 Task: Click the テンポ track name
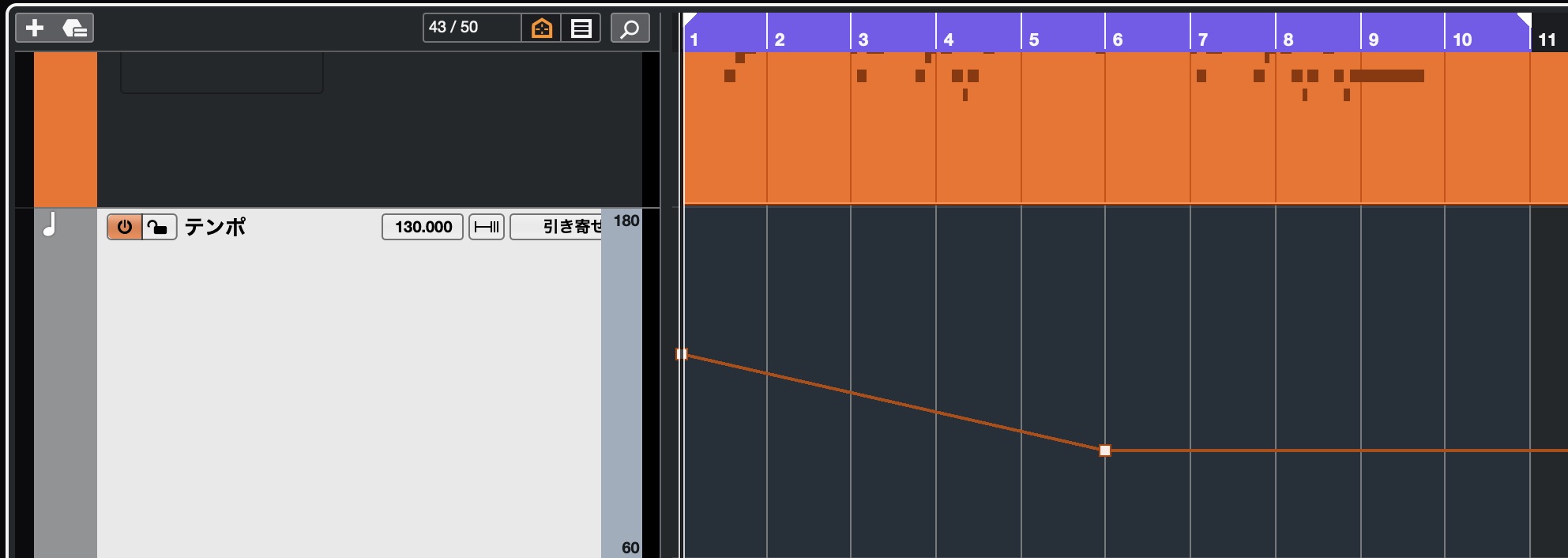[x=215, y=227]
